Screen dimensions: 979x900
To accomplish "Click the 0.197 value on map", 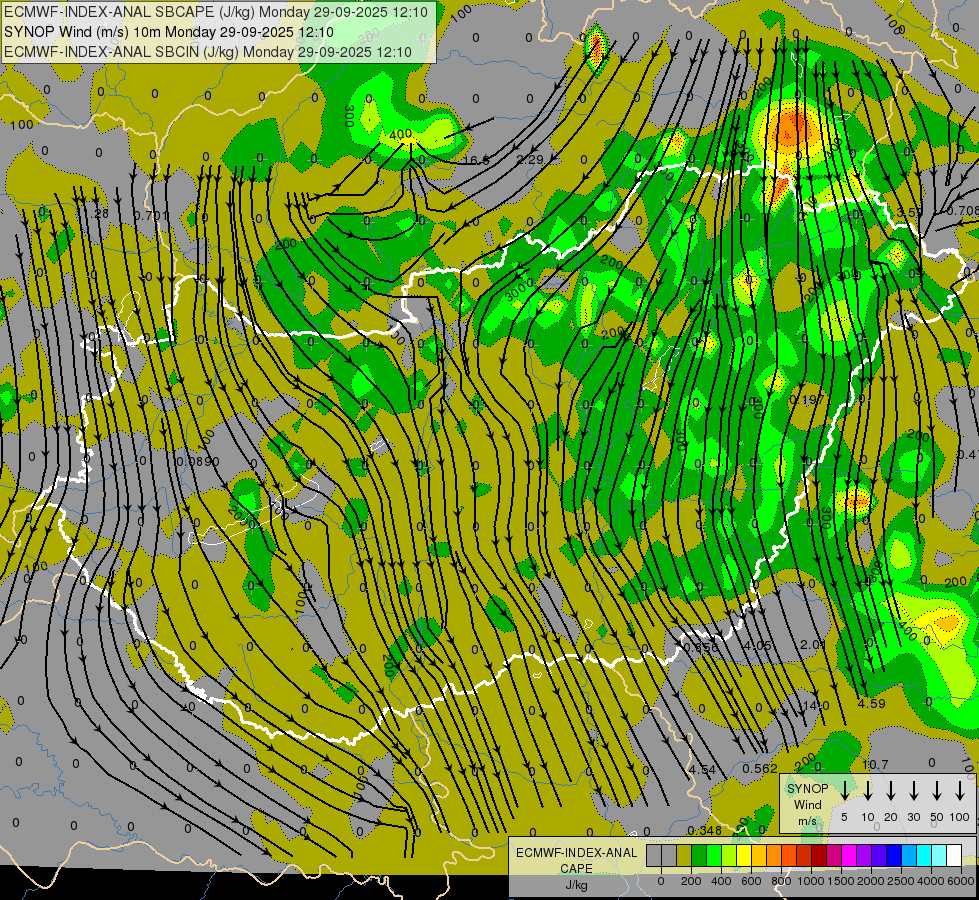I will (x=807, y=399).
